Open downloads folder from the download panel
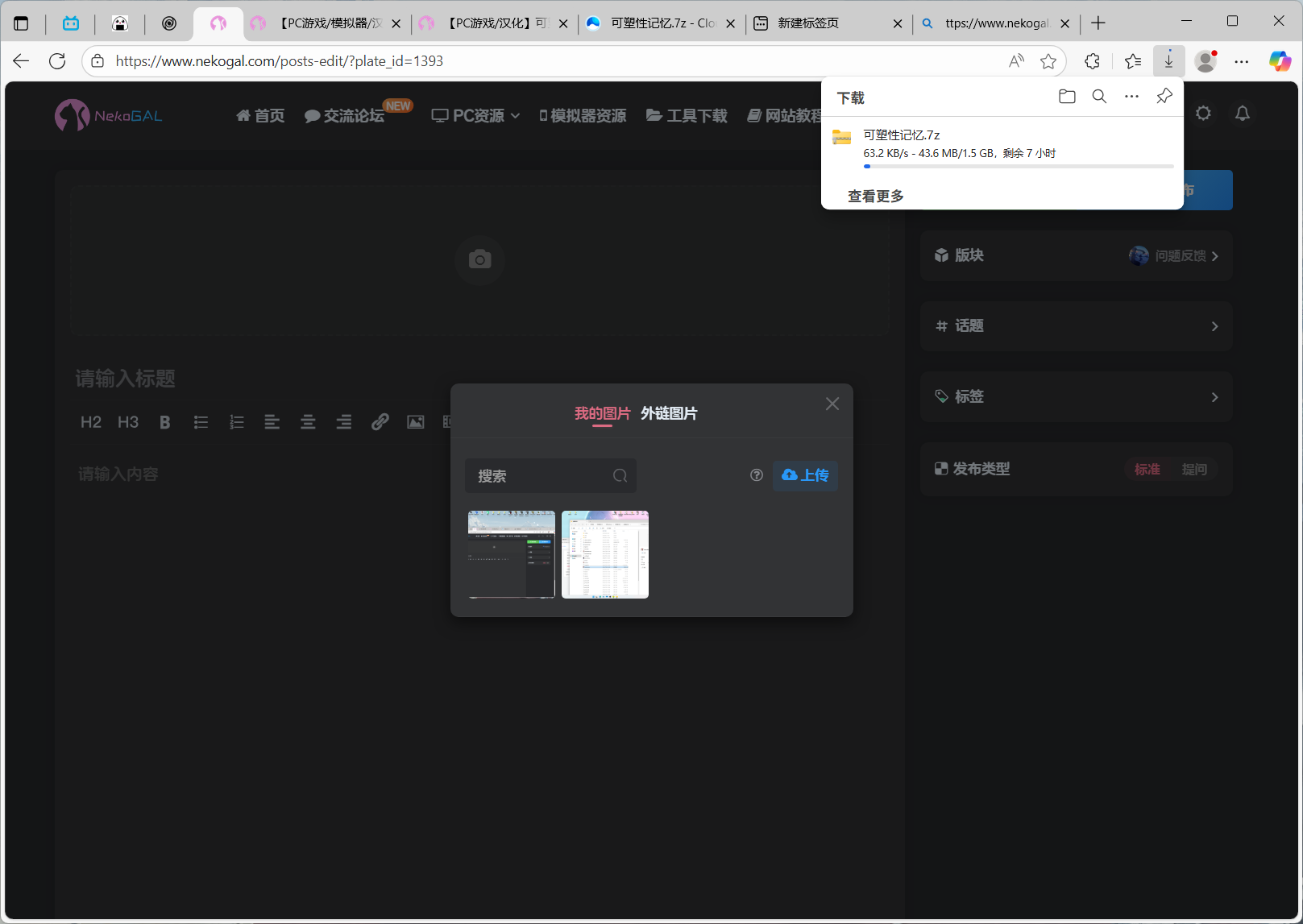 tap(1067, 97)
